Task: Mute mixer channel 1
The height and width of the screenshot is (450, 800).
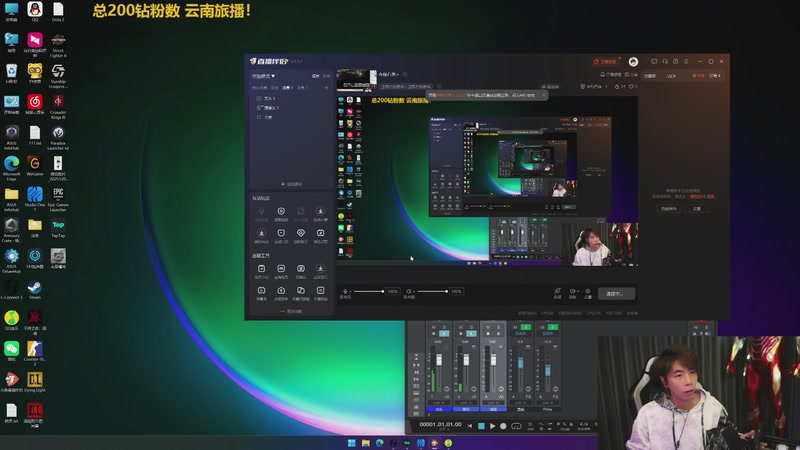Action: point(434,327)
